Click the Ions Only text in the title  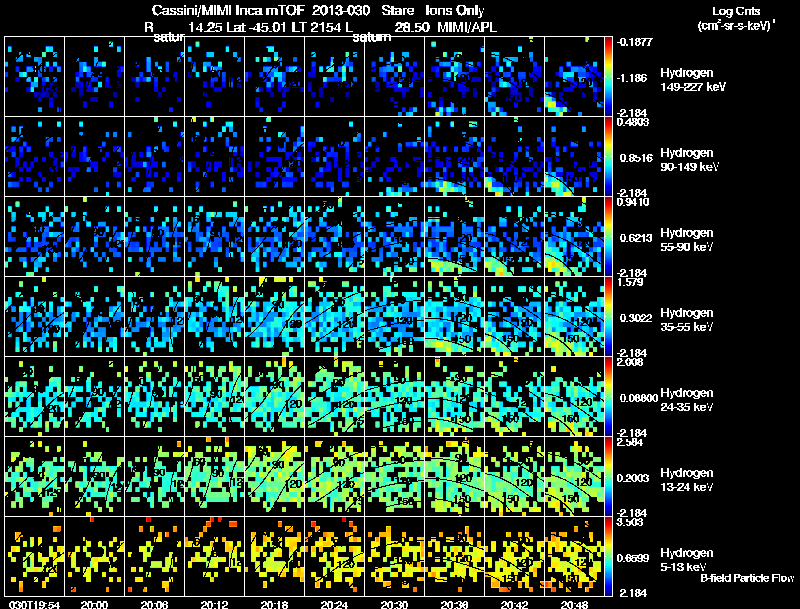pos(455,10)
